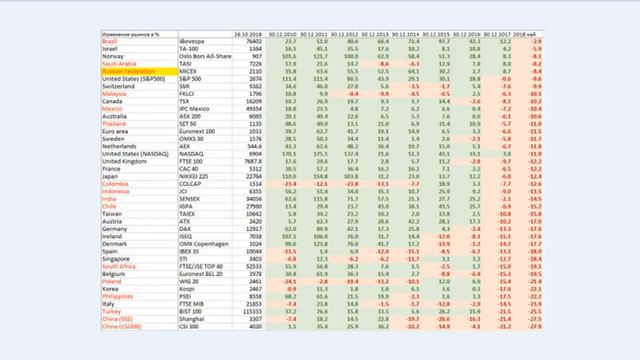Select highlighted Russian Federation cell

pos(140,71)
